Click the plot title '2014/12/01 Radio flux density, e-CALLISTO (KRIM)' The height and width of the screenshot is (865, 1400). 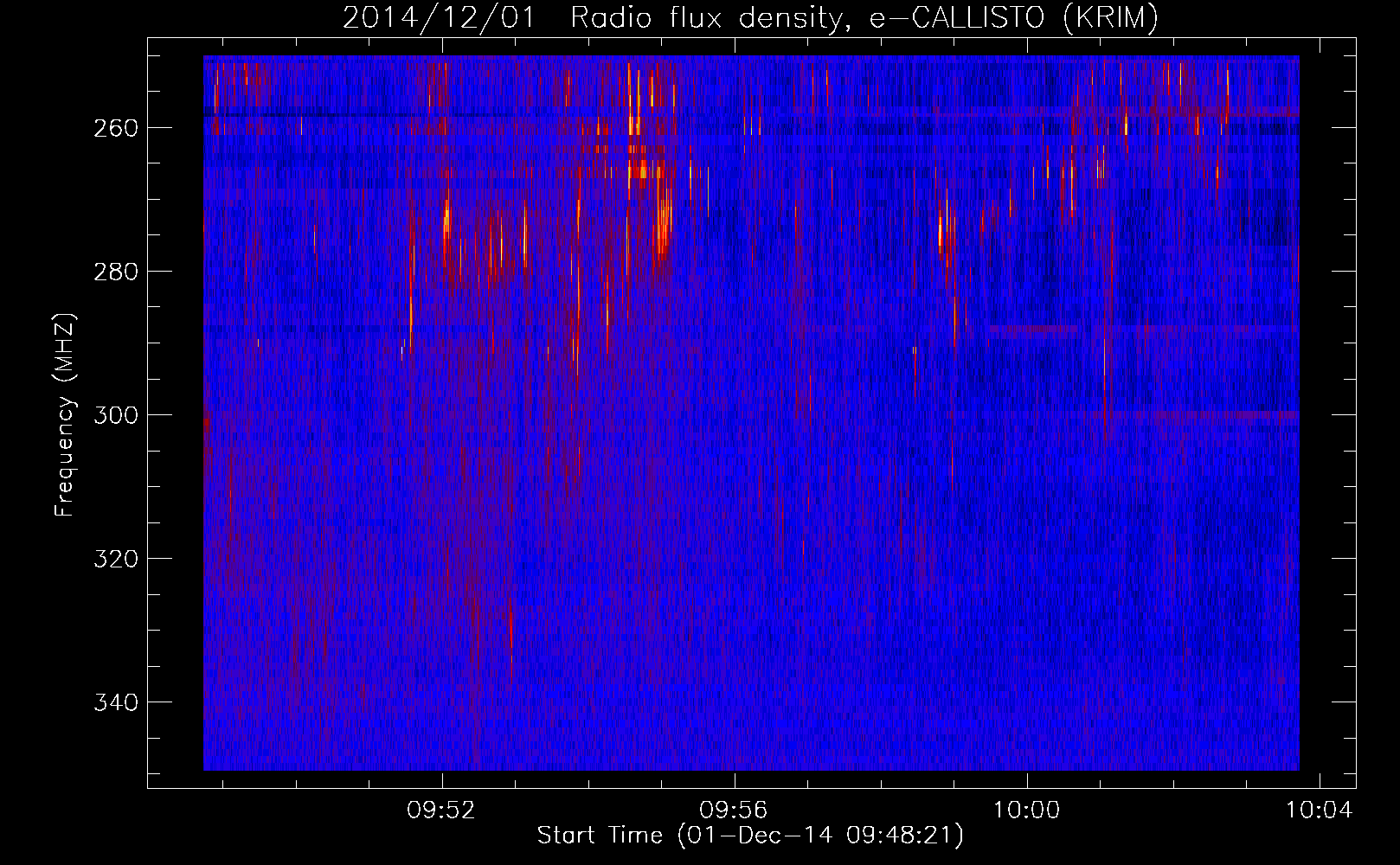[750, 17]
